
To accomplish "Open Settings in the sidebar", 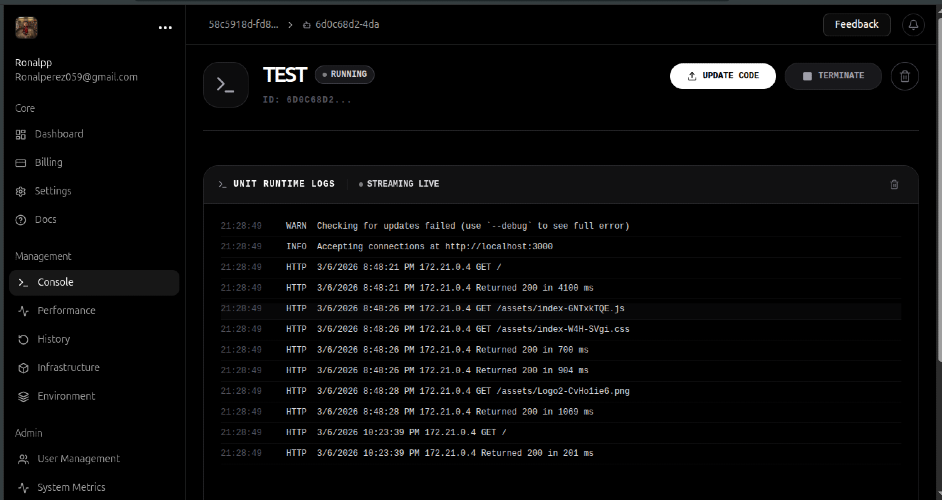I will pyautogui.click(x=53, y=191).
